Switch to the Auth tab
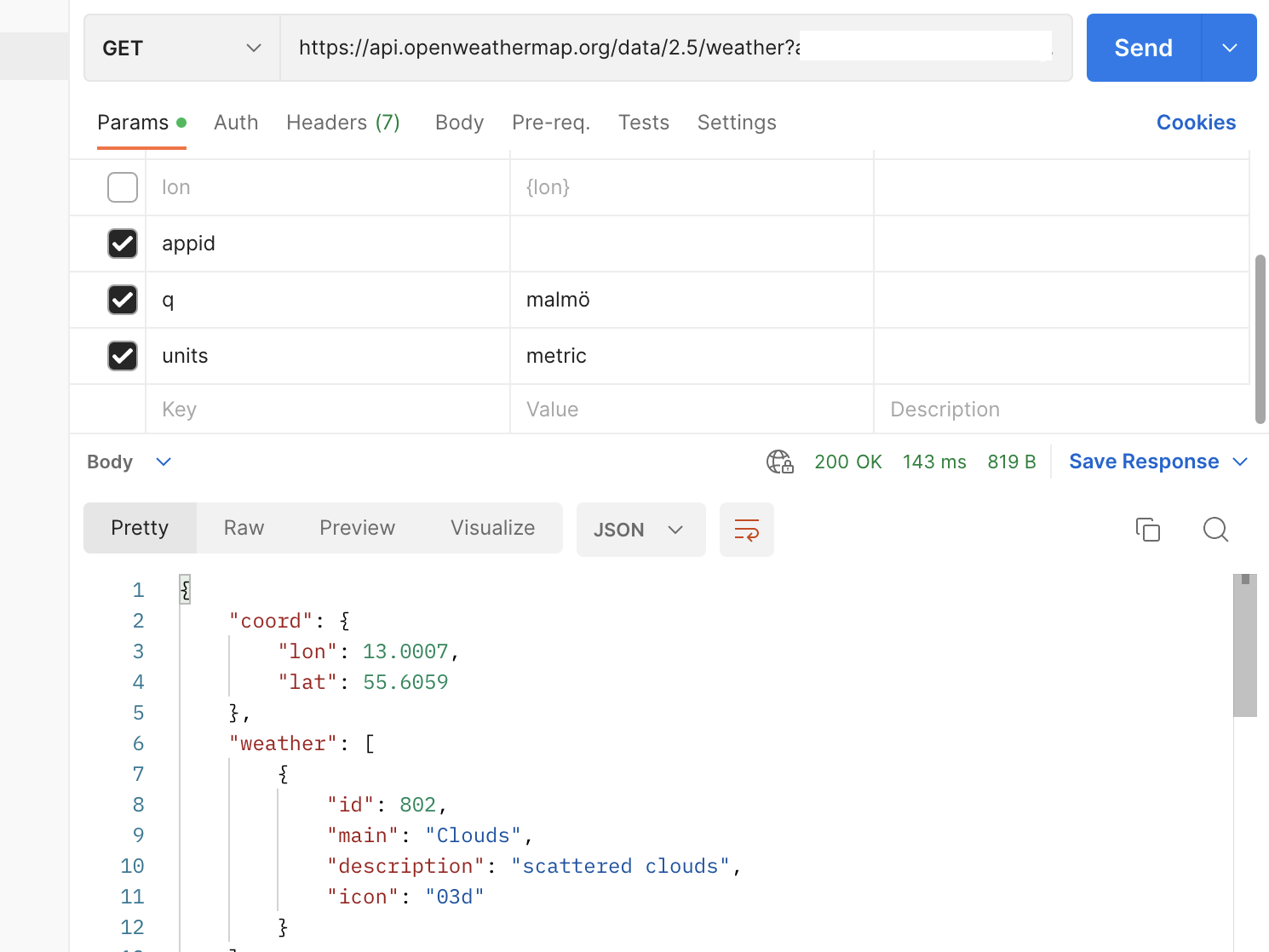 click(x=236, y=123)
